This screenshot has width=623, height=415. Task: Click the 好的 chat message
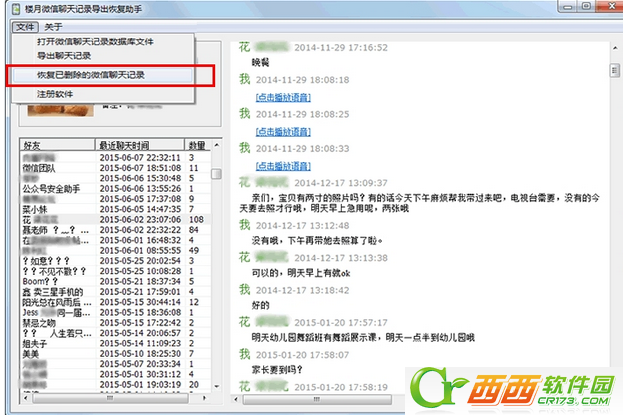(260, 306)
